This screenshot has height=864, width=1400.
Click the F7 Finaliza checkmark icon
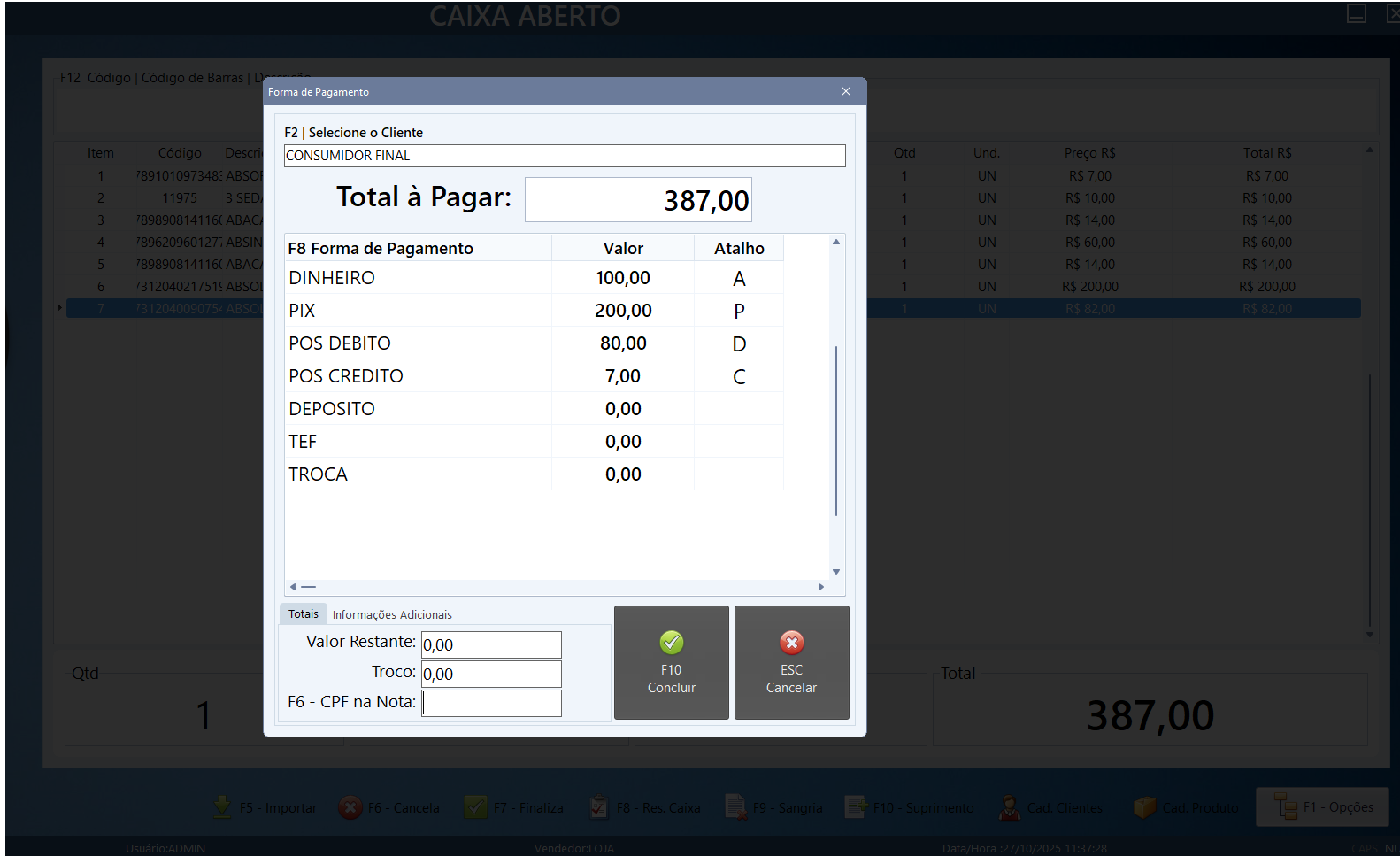[476, 807]
